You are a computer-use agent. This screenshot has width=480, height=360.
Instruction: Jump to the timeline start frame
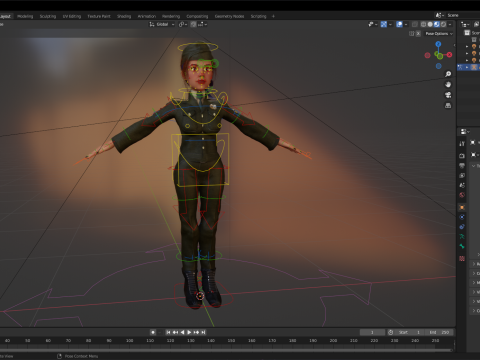[x=168, y=332]
